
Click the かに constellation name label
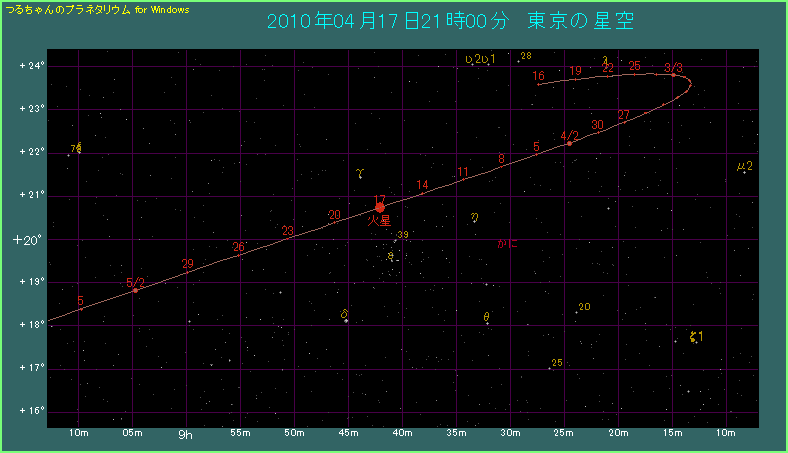tap(507, 243)
